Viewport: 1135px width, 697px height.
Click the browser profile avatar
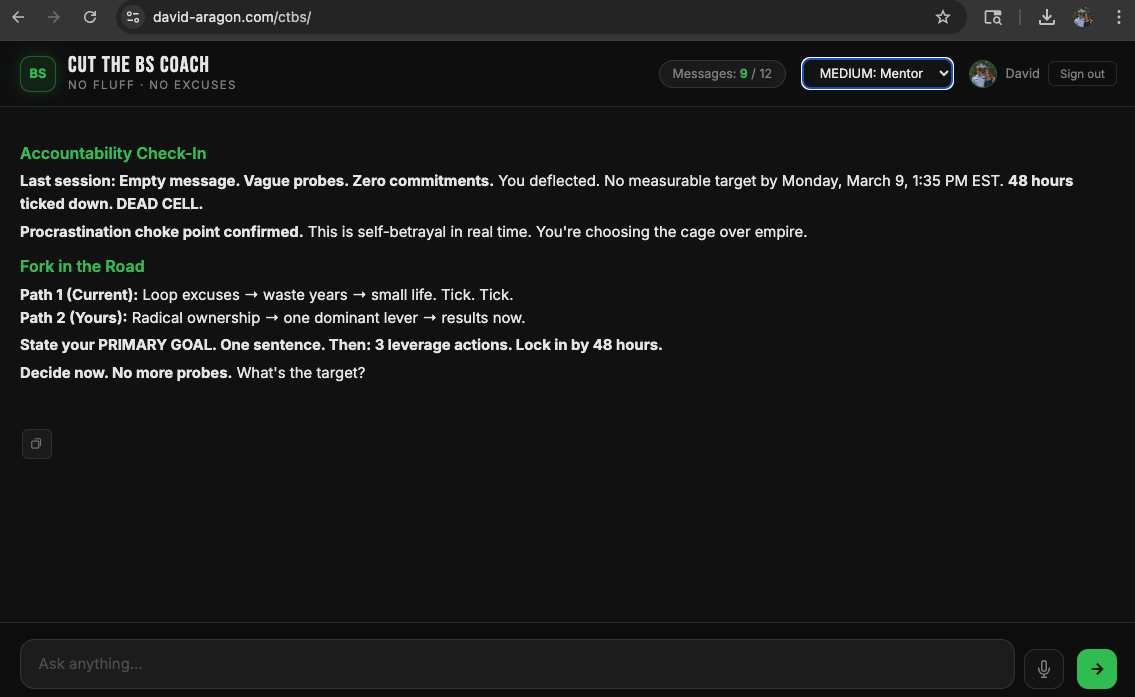(x=1082, y=17)
